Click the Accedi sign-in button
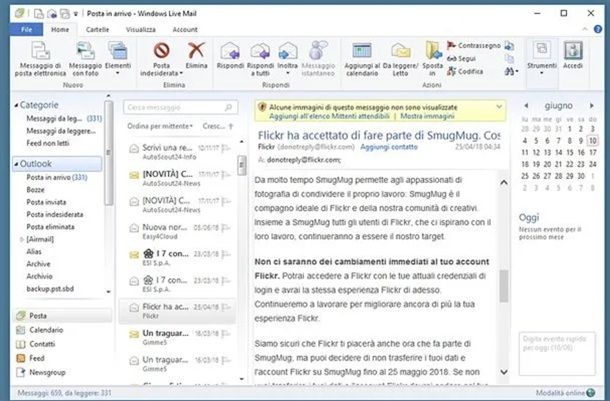610x401 pixels. tap(573, 55)
